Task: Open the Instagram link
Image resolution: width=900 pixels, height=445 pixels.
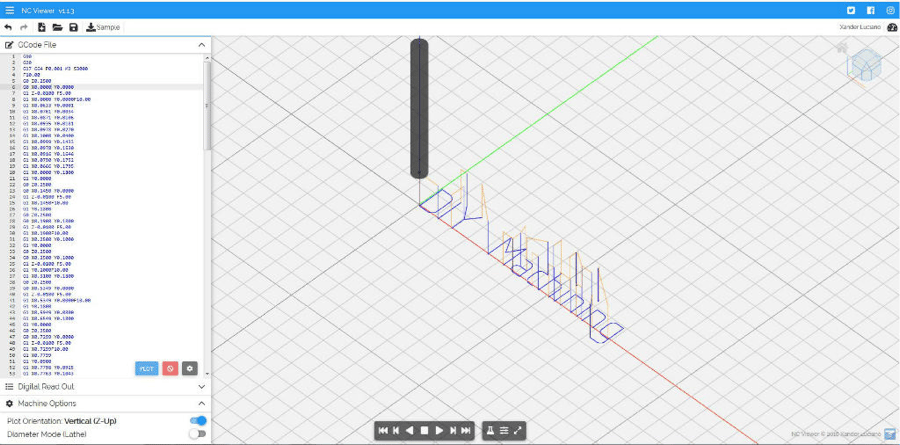Action: coord(890,10)
